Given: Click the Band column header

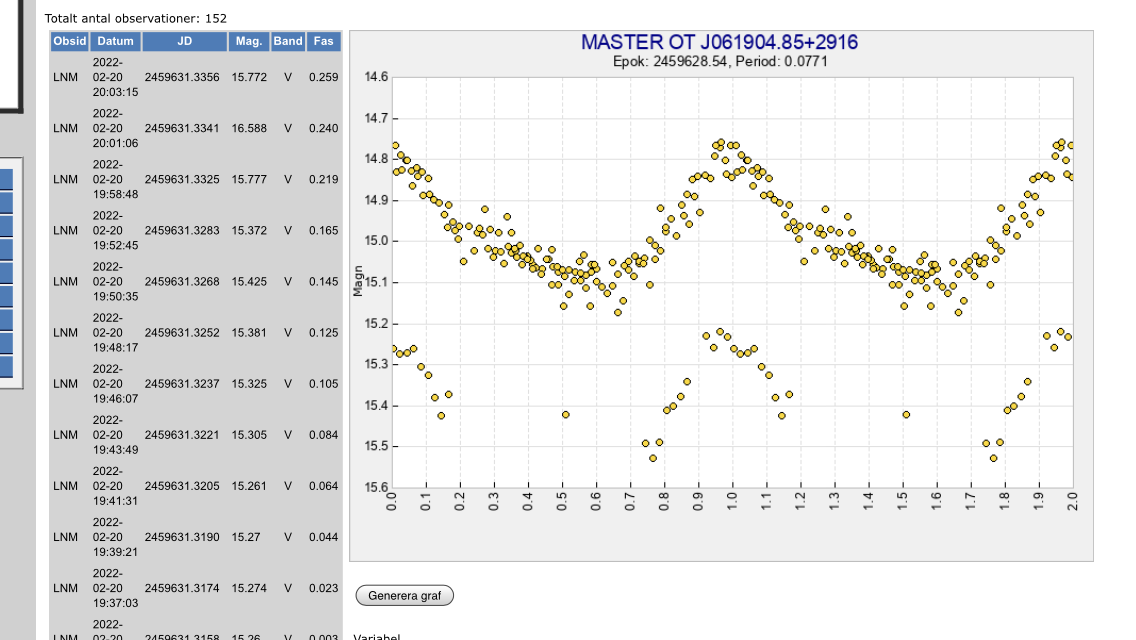Looking at the screenshot, I should coord(288,41).
